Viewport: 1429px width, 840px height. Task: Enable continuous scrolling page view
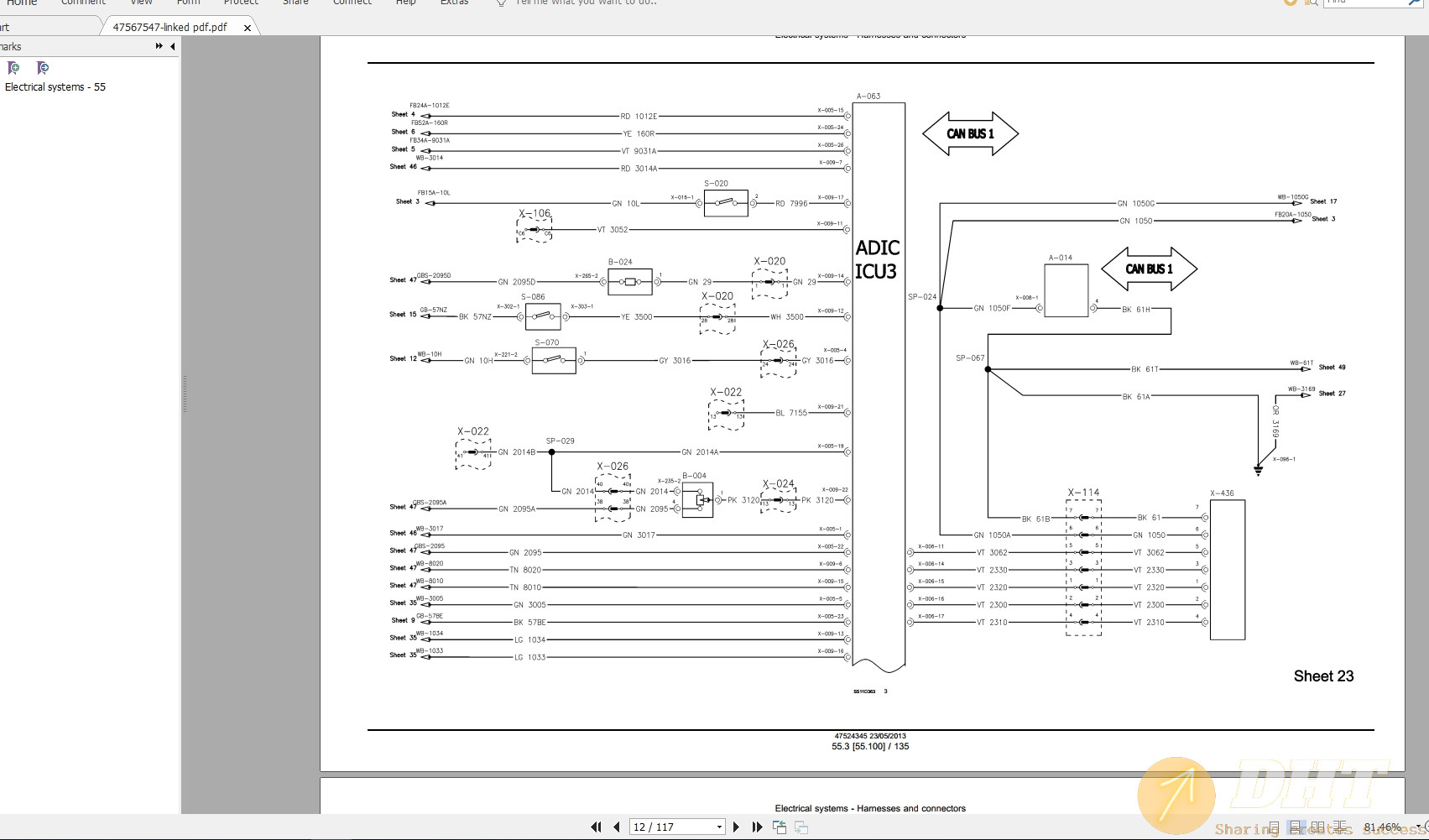point(1296,827)
